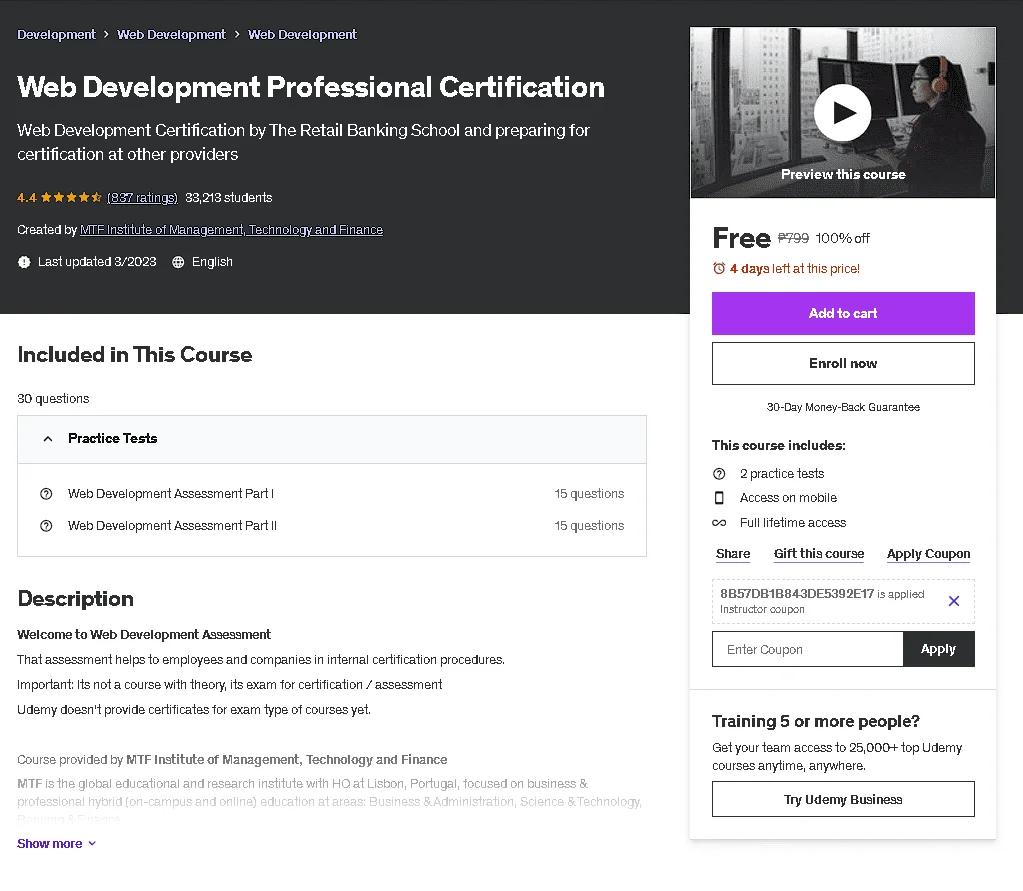The image size is (1023, 891).
Task: Click the question icon for Assessment Part II
Action: point(46,526)
